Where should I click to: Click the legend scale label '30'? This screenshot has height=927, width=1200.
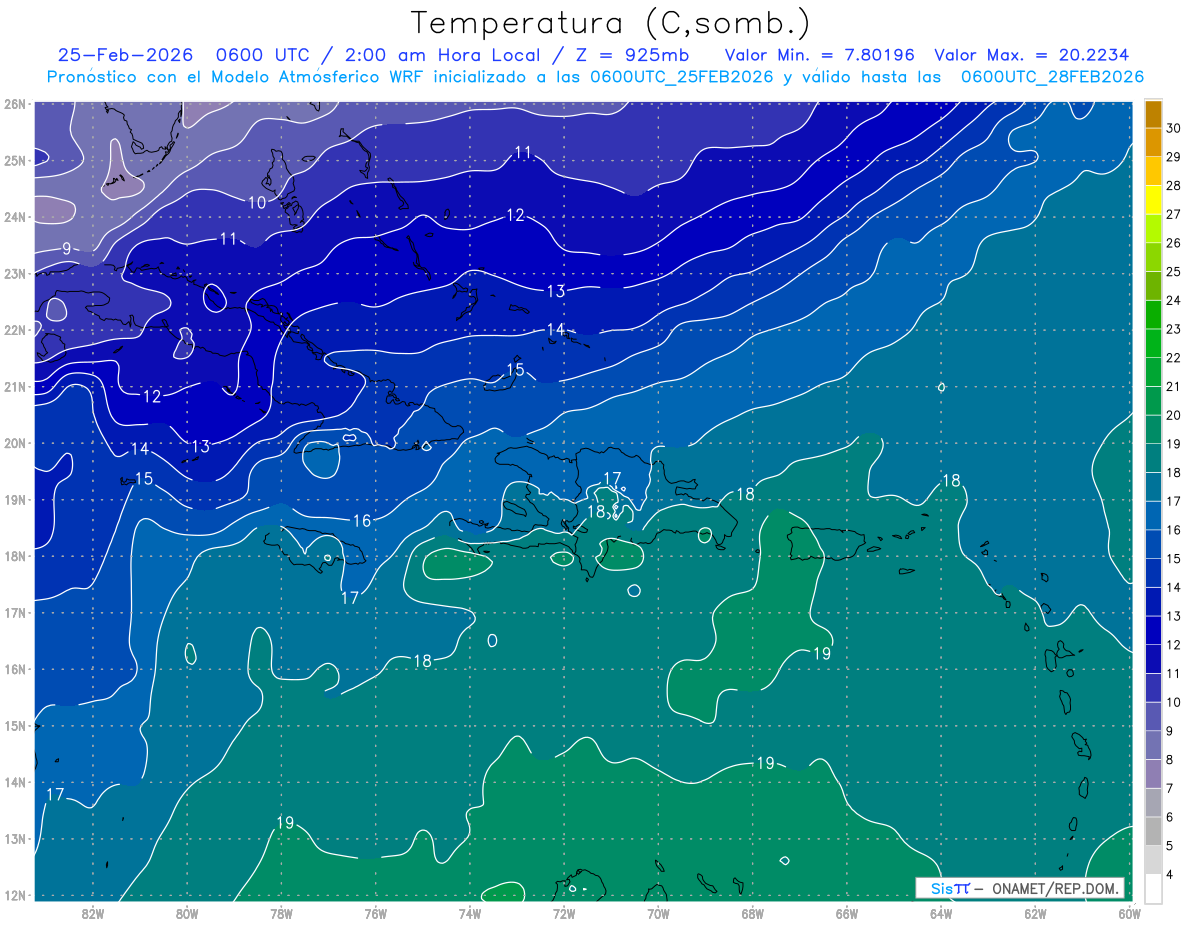[x=1174, y=128]
